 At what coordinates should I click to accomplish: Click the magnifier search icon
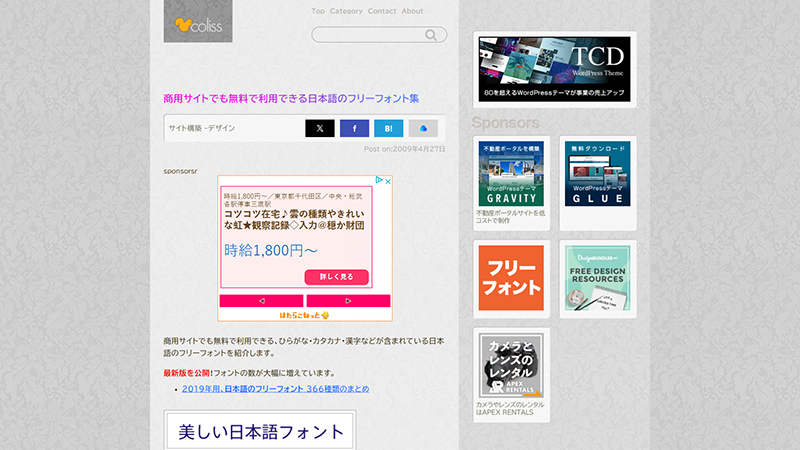(x=432, y=35)
